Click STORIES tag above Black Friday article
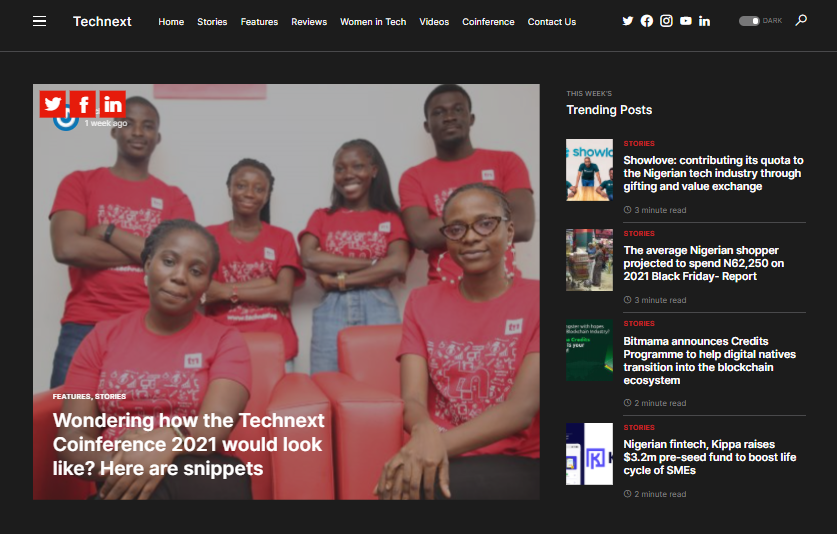 tap(639, 233)
